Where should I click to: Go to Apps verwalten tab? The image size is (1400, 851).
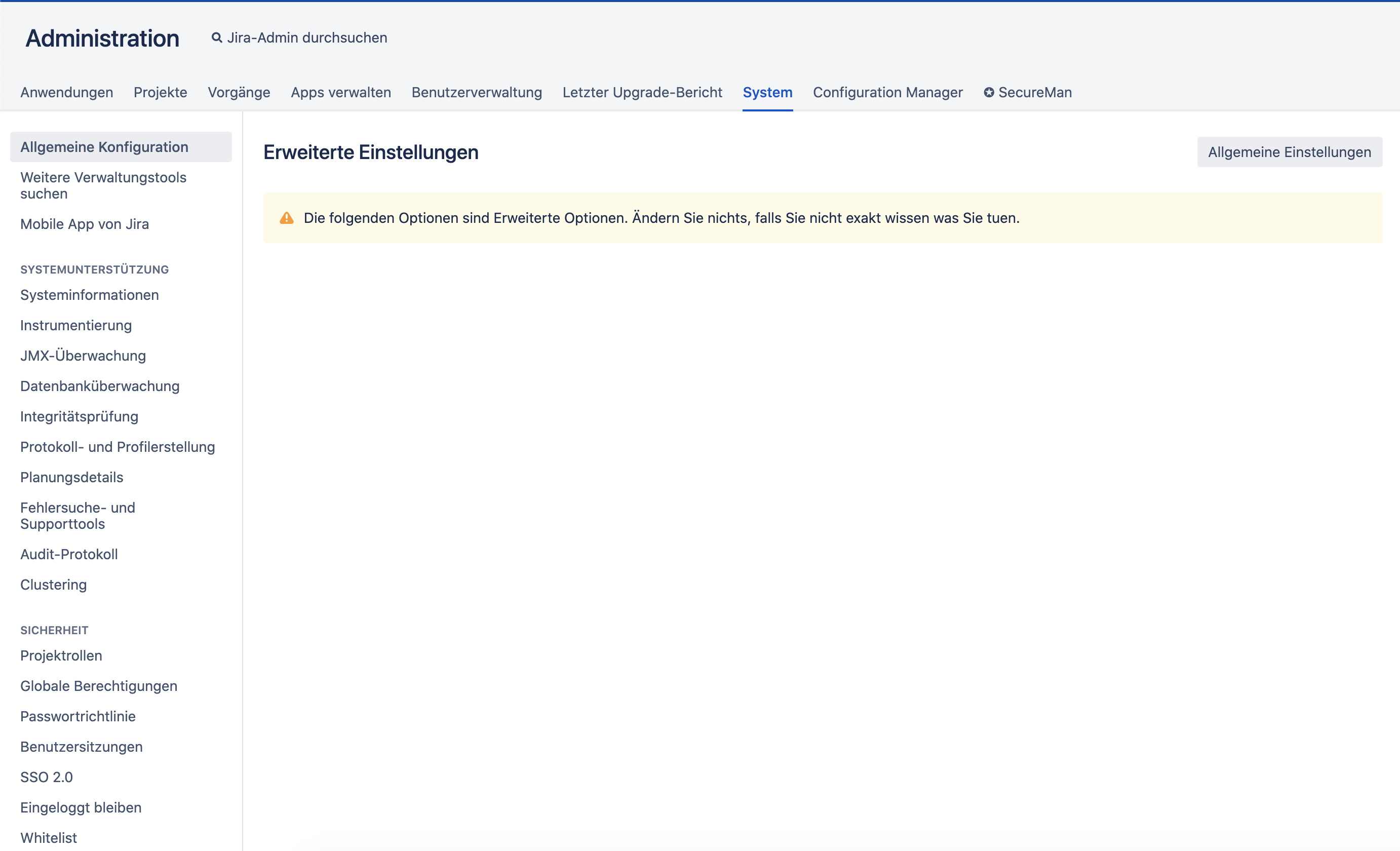pyautogui.click(x=341, y=92)
